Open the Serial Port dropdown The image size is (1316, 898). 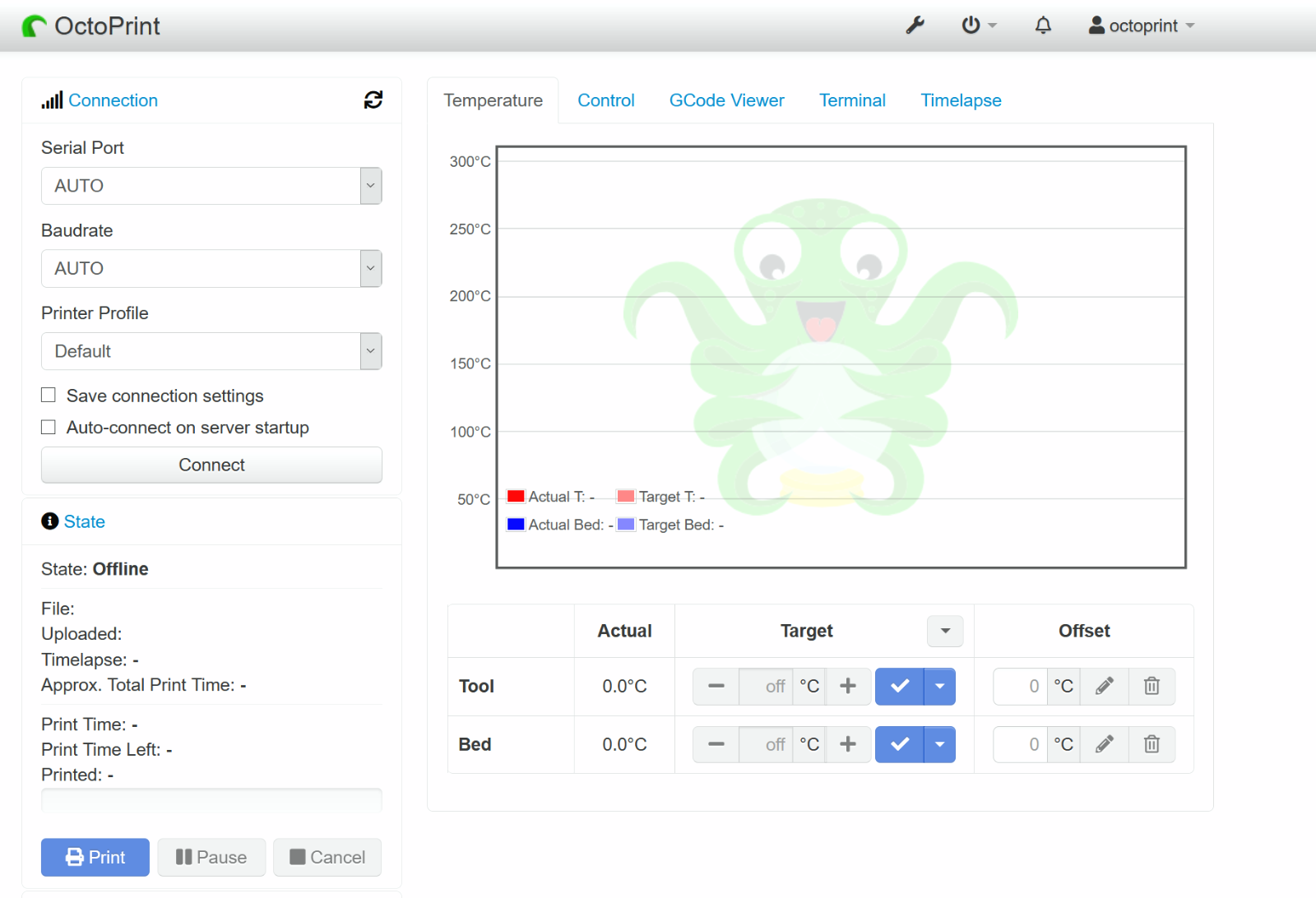[x=211, y=186]
